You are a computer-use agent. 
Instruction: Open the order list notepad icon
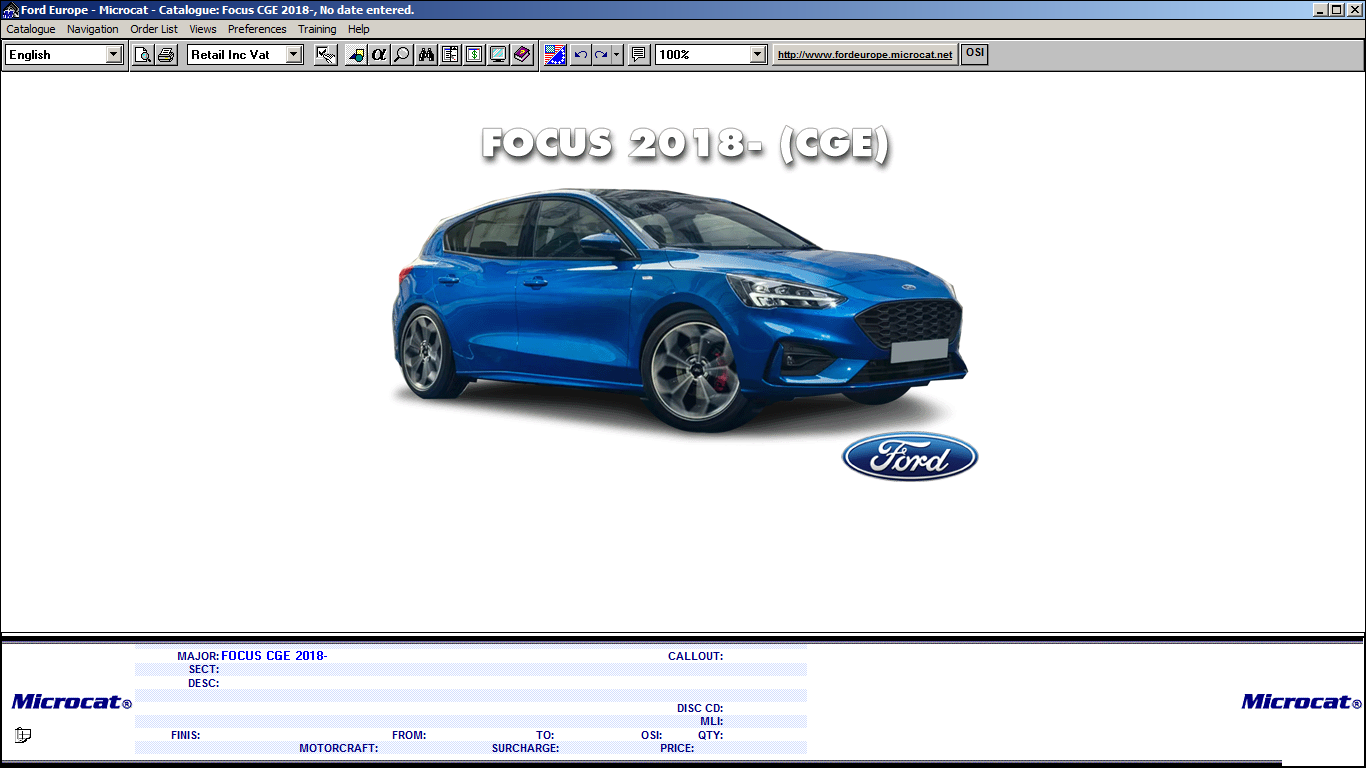[x=450, y=54]
